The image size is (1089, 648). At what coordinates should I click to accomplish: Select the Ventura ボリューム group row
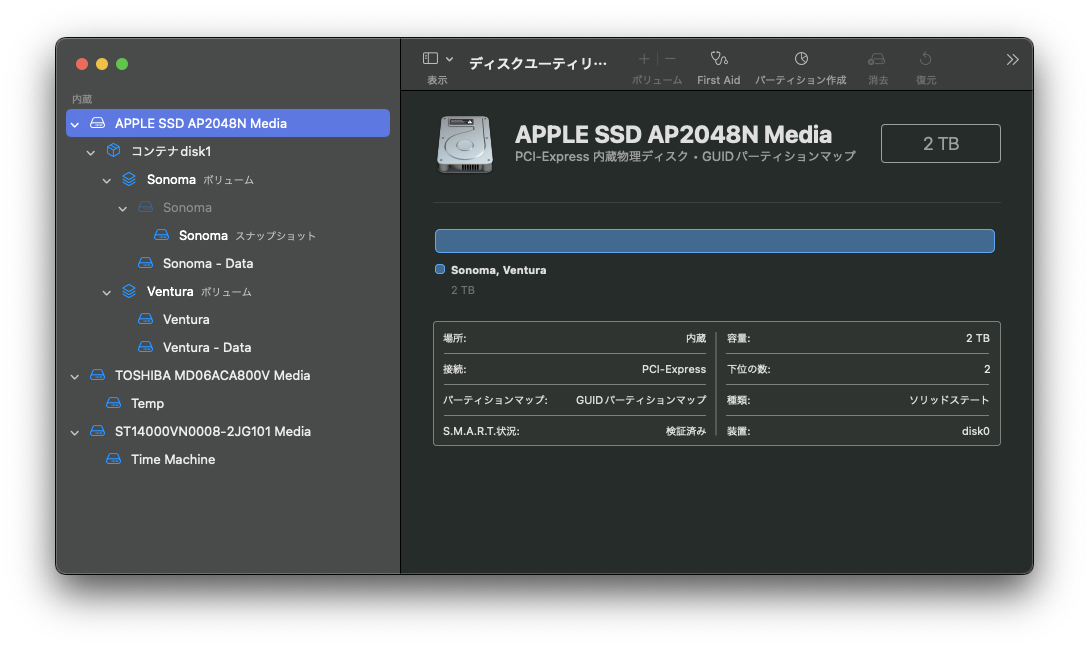click(x=228, y=292)
